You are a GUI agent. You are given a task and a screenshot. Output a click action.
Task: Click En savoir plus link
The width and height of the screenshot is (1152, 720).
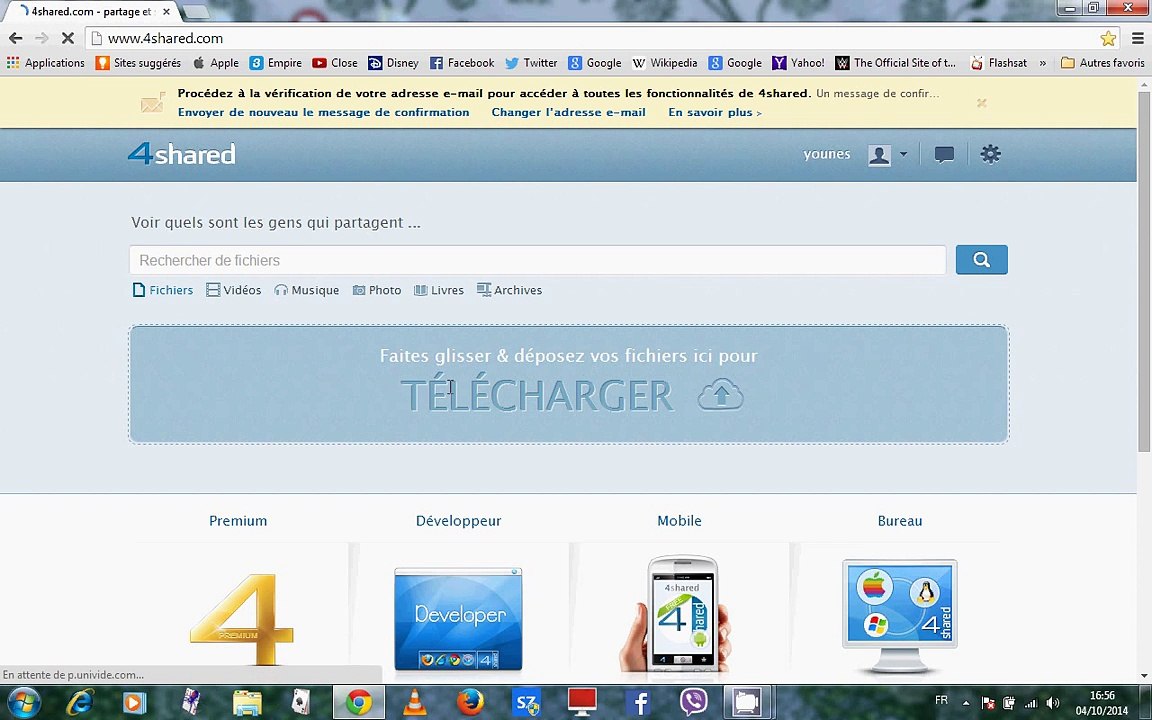click(x=715, y=112)
